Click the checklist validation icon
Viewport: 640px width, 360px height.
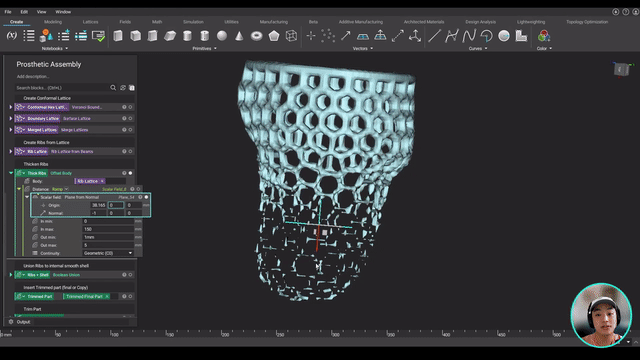point(98,36)
